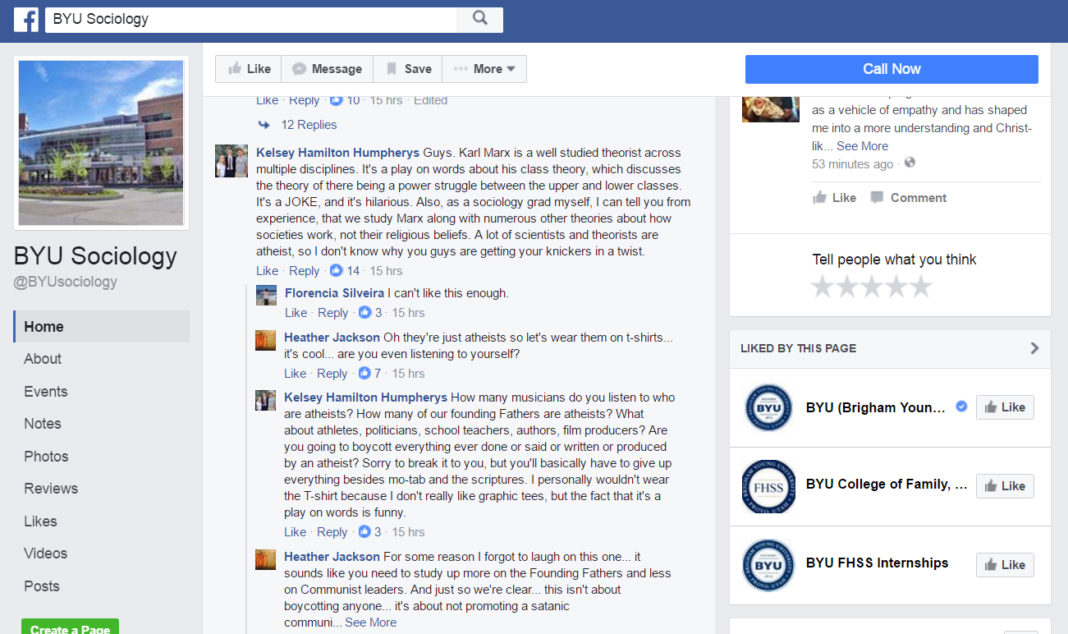Click BYU (Brigham Young) page logo
The image size is (1068, 634).
pyautogui.click(x=768, y=407)
